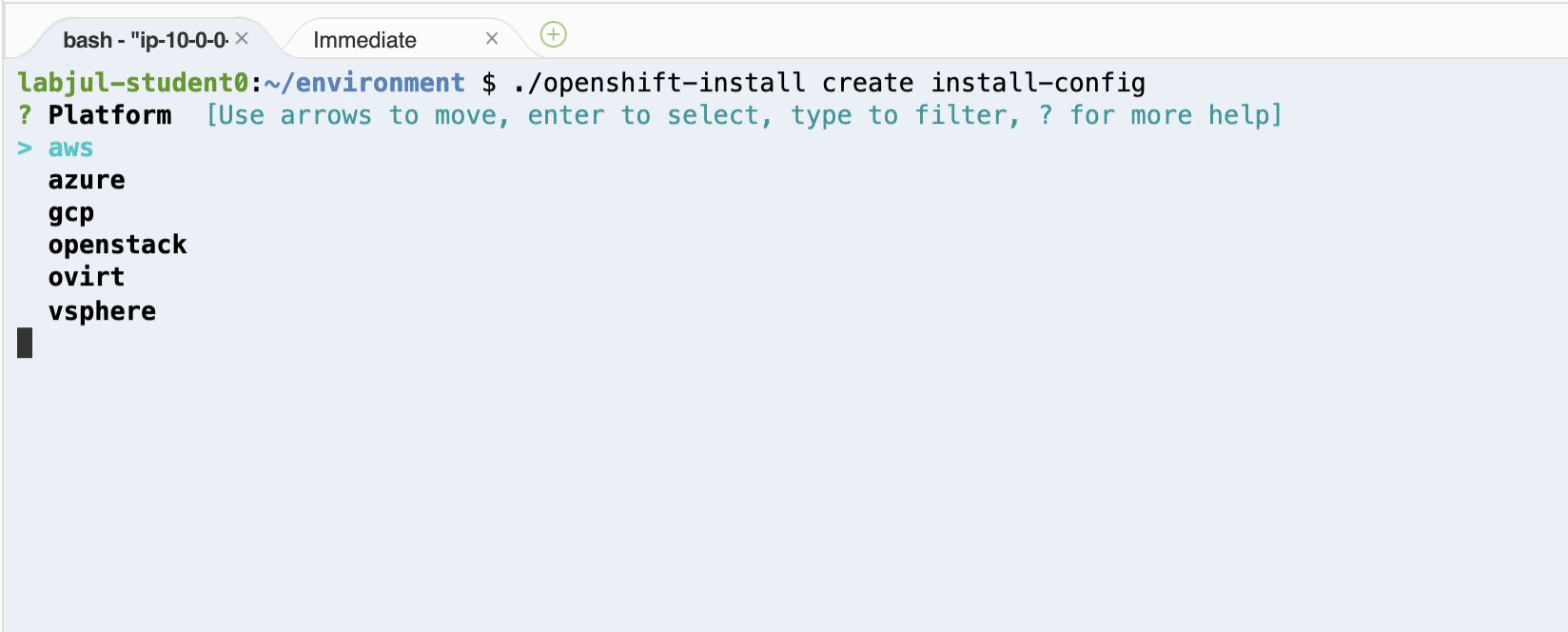Select the aws platform option
The image size is (1568, 632).
coord(71,148)
